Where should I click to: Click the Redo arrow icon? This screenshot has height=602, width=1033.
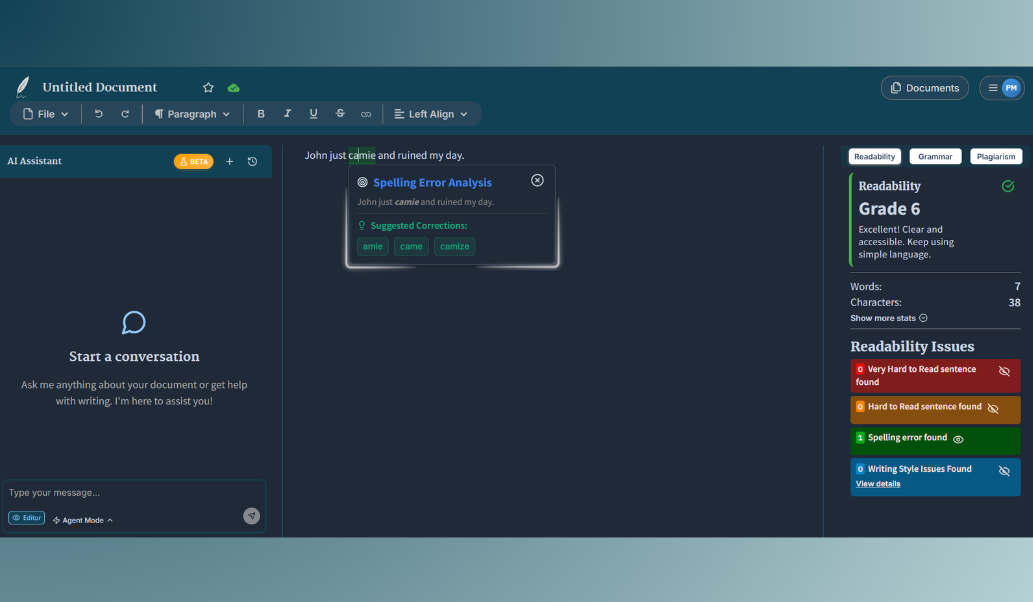pyautogui.click(x=125, y=113)
